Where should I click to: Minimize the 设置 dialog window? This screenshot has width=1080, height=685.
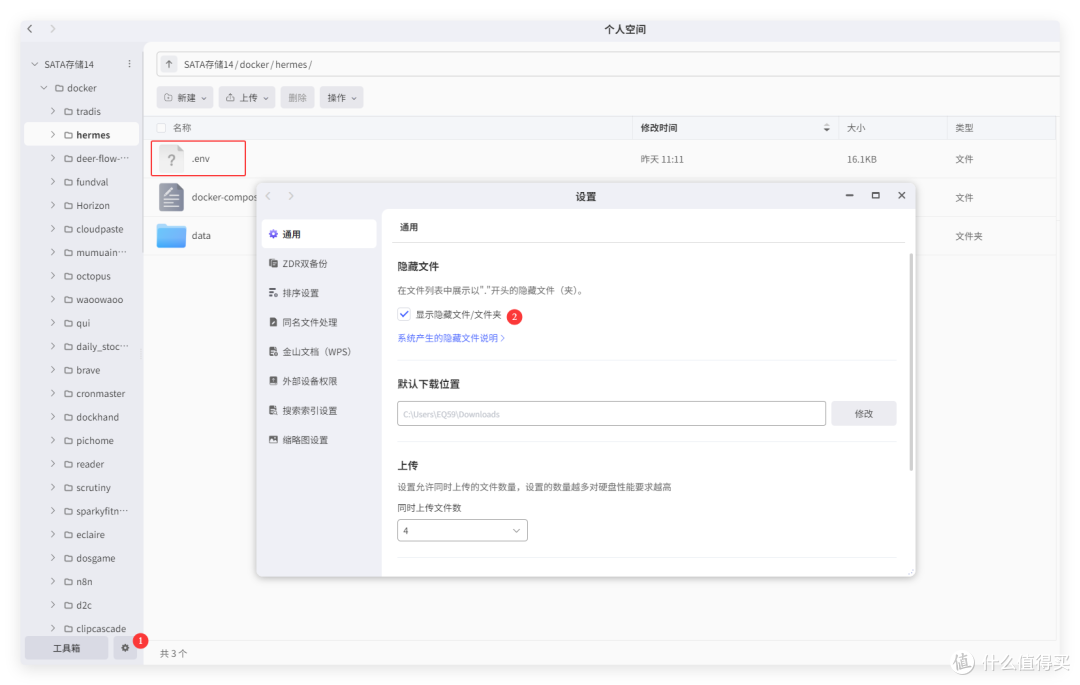click(x=849, y=196)
